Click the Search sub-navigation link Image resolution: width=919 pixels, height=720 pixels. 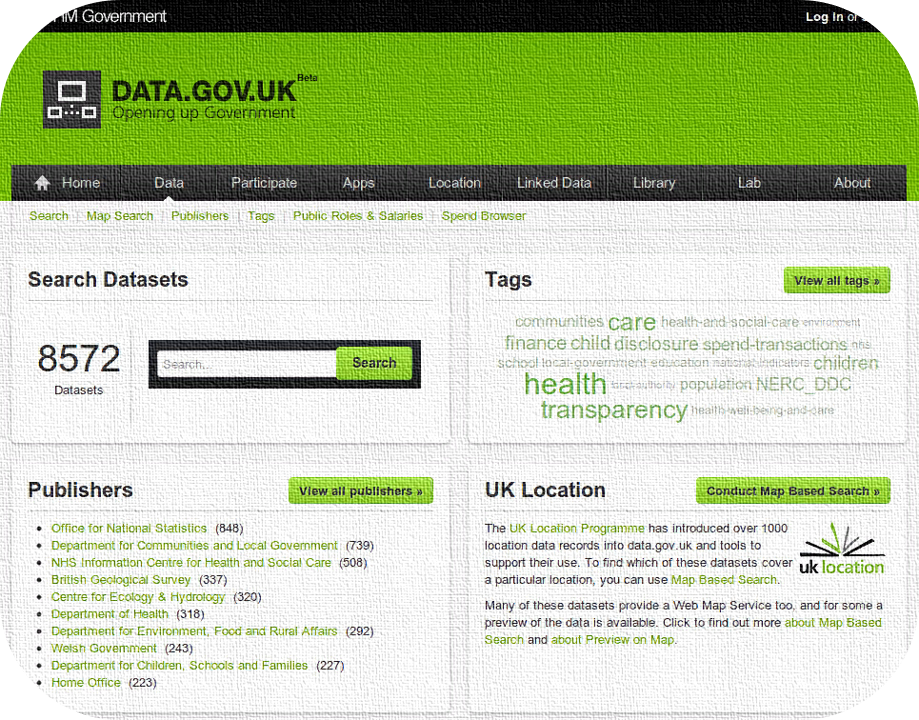tap(49, 216)
